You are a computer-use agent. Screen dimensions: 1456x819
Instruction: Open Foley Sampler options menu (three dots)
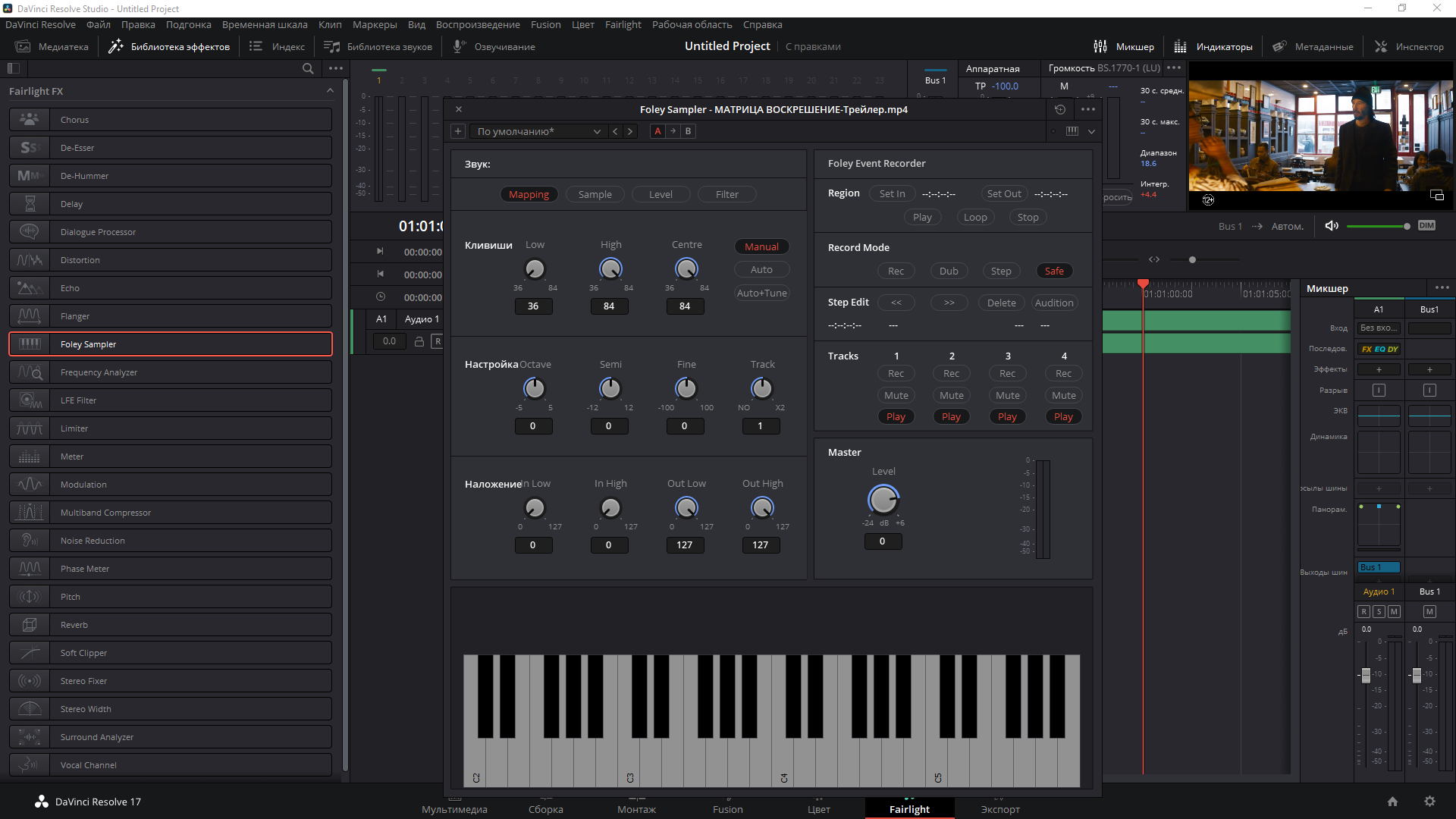coord(1088,109)
